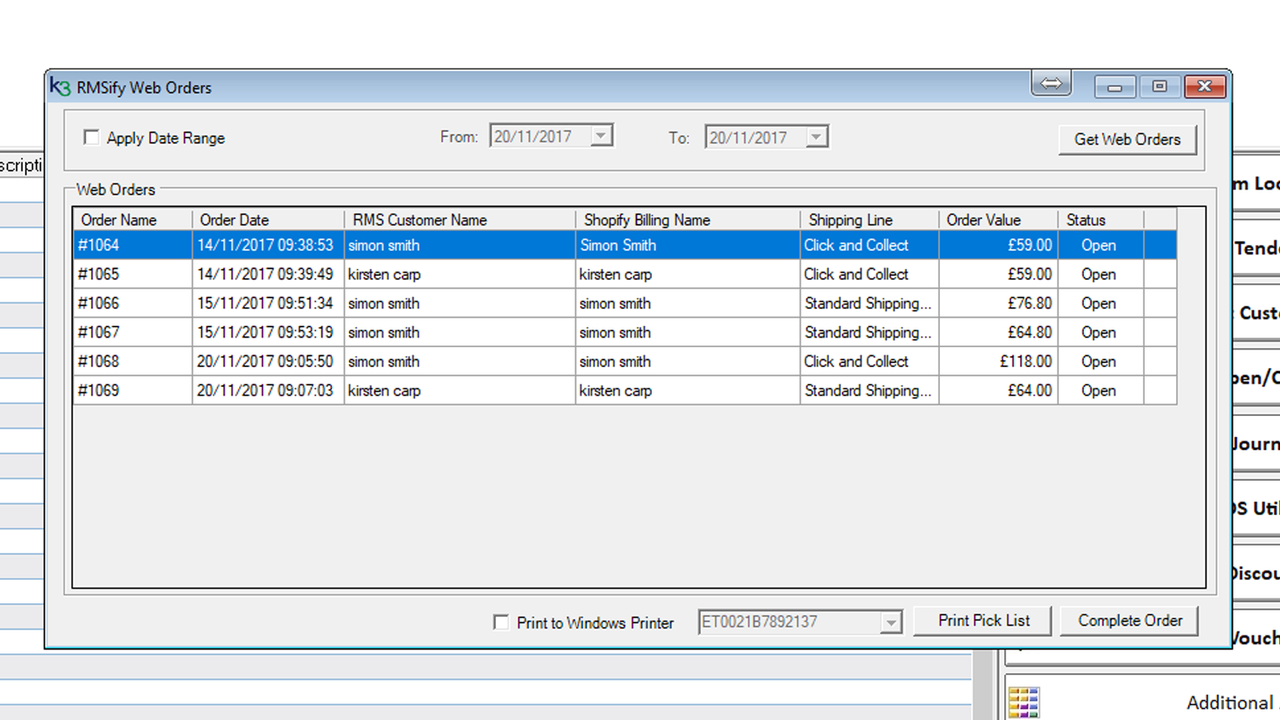
Task: Select order #1064 row
Action: 625,245
